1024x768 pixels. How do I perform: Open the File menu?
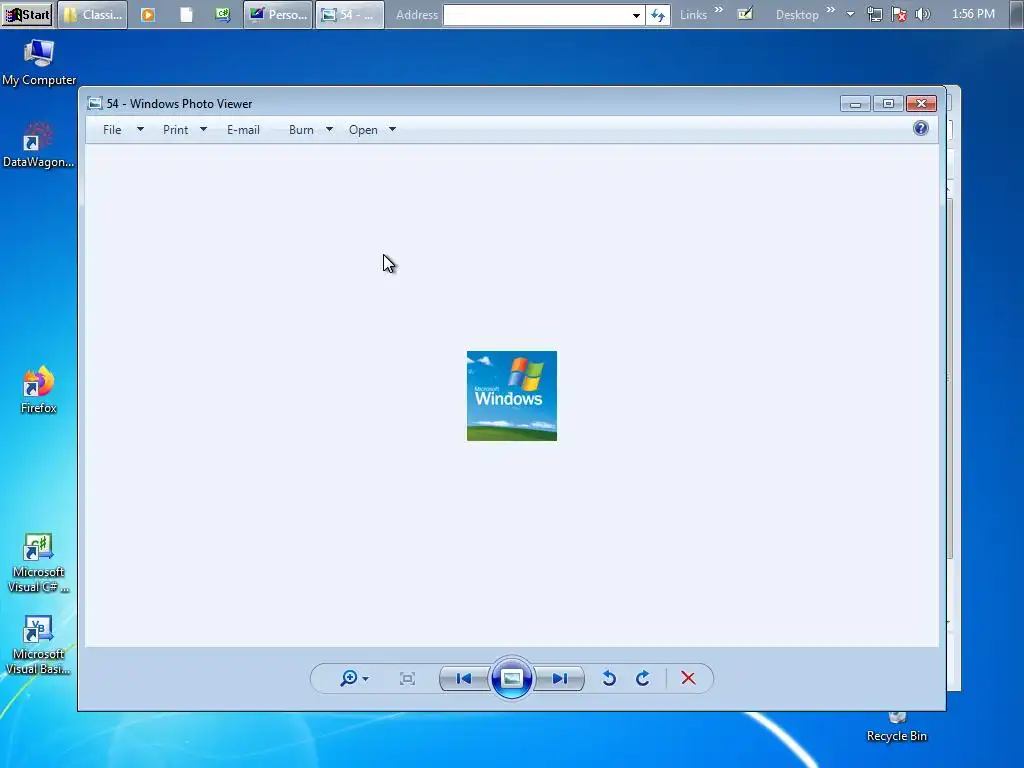pyautogui.click(x=112, y=130)
